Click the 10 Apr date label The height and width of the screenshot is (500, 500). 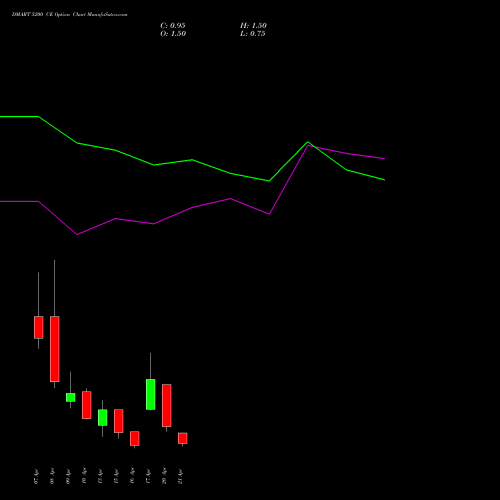coord(84,476)
